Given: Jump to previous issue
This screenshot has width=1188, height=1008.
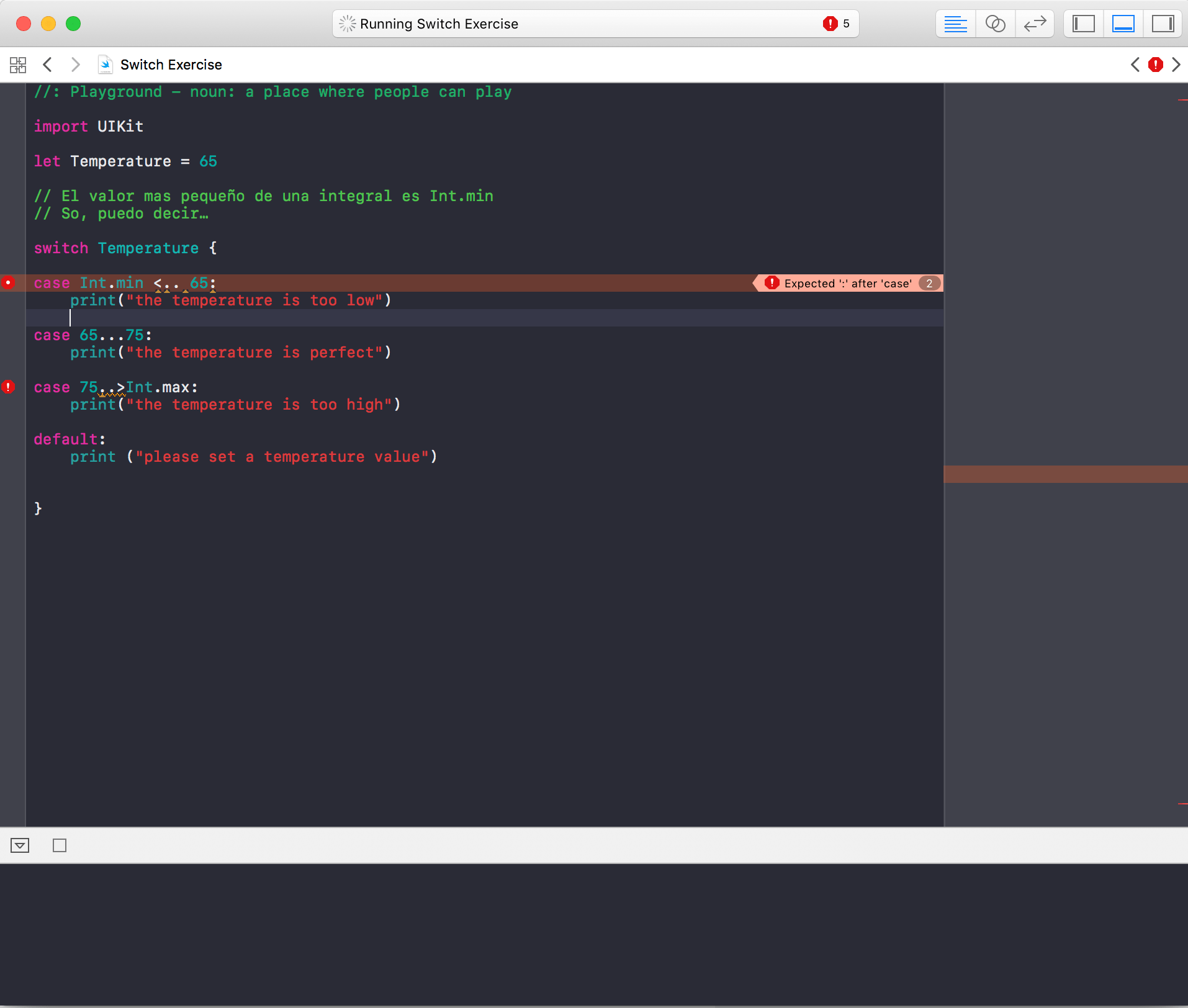Looking at the screenshot, I should coord(1135,65).
